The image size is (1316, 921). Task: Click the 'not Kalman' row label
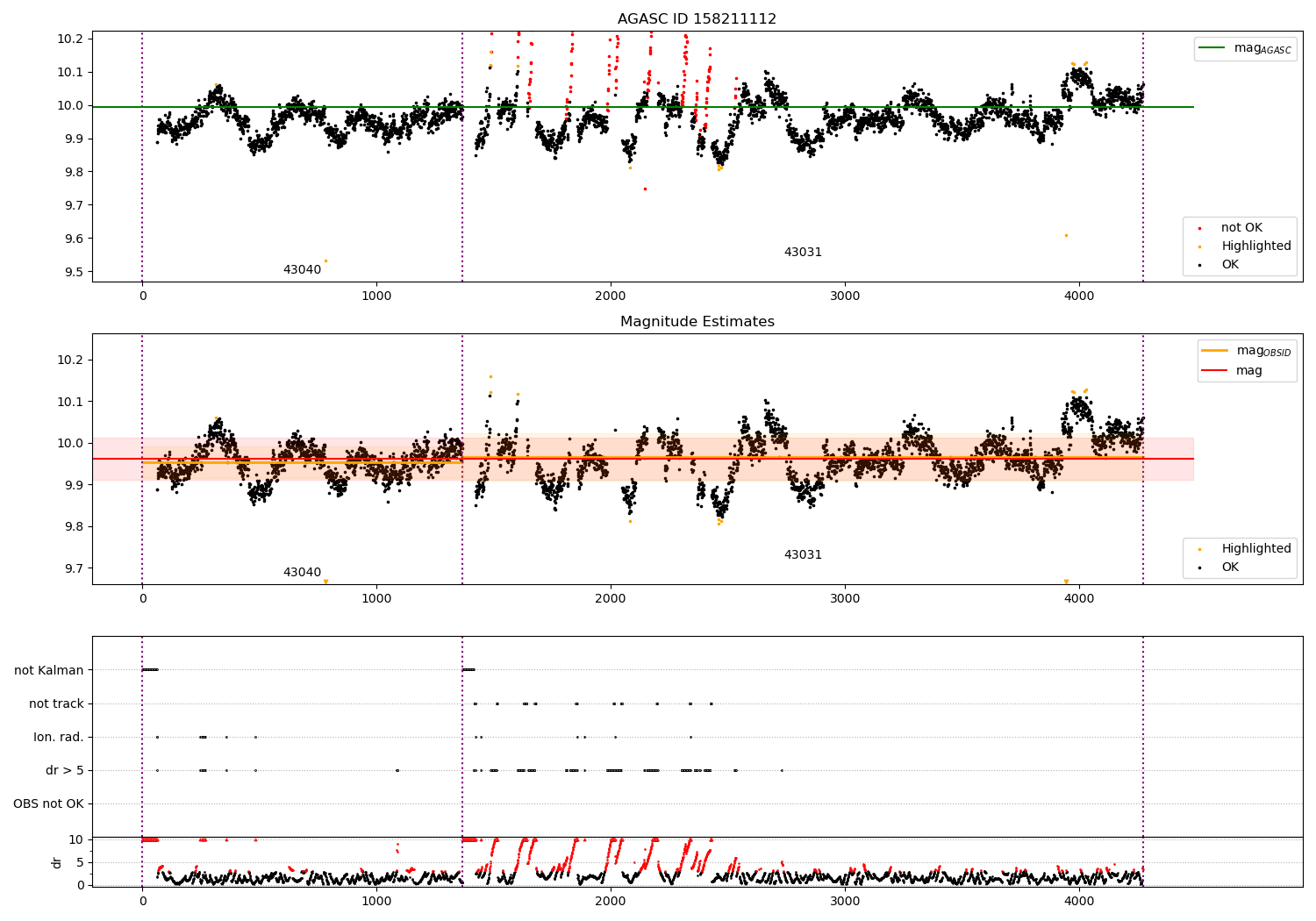click(x=49, y=670)
